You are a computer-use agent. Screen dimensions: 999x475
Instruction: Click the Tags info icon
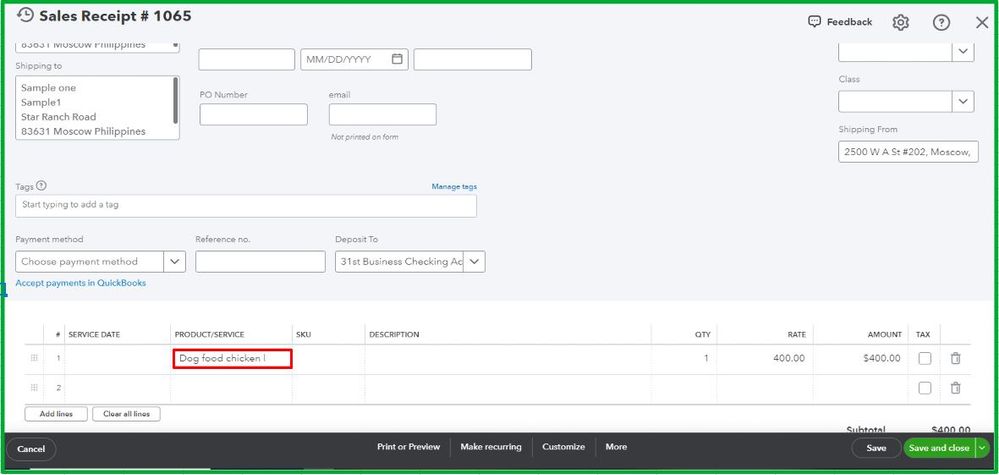click(41, 186)
